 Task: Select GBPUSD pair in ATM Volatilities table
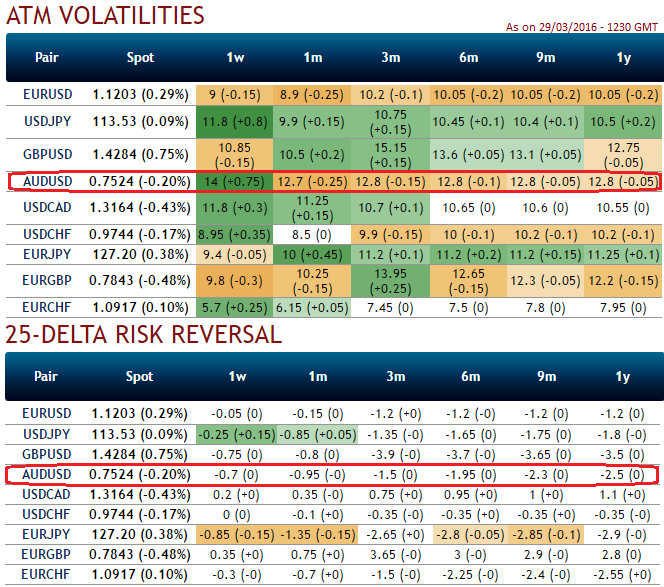(x=47, y=154)
